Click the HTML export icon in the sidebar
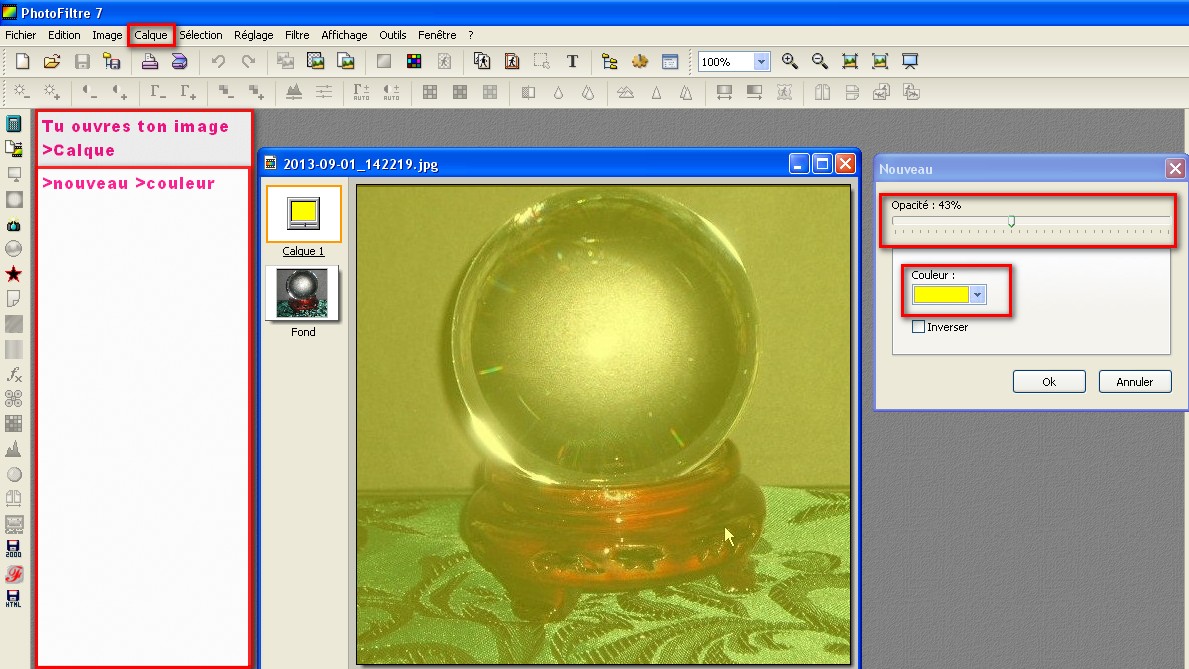This screenshot has width=1189, height=669. 14,598
